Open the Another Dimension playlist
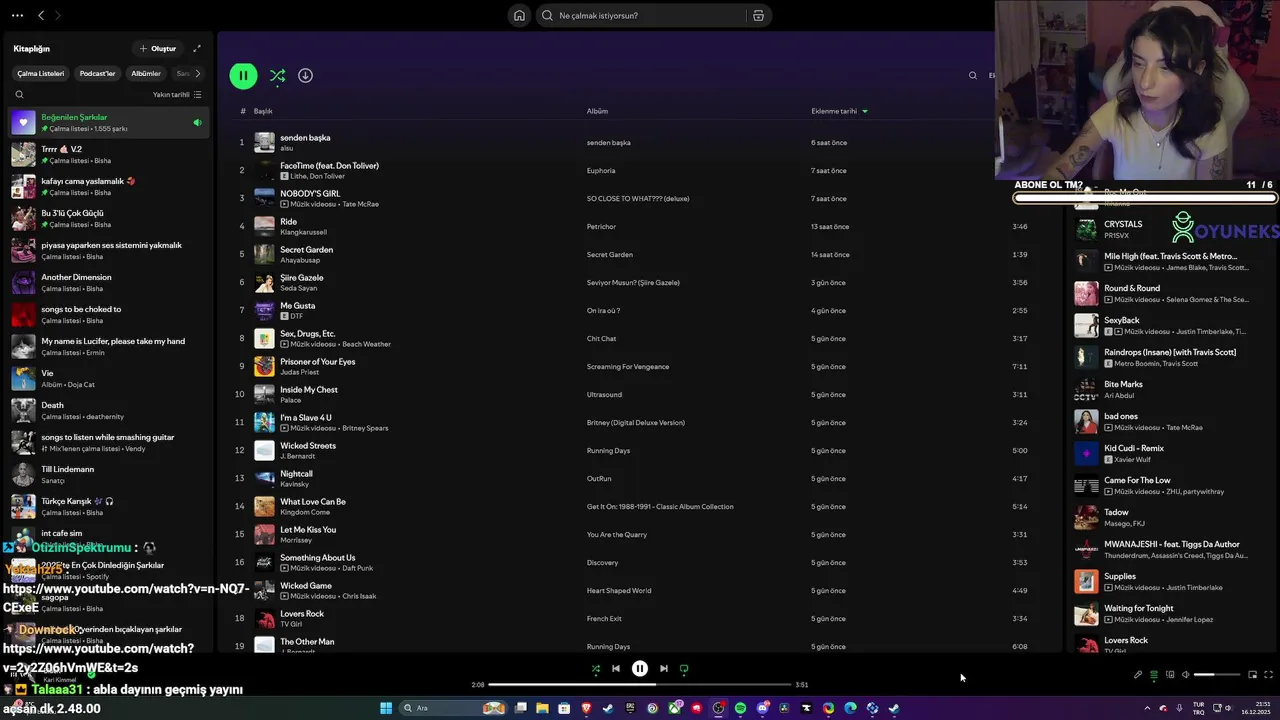Image resolution: width=1280 pixels, height=720 pixels. click(108, 282)
